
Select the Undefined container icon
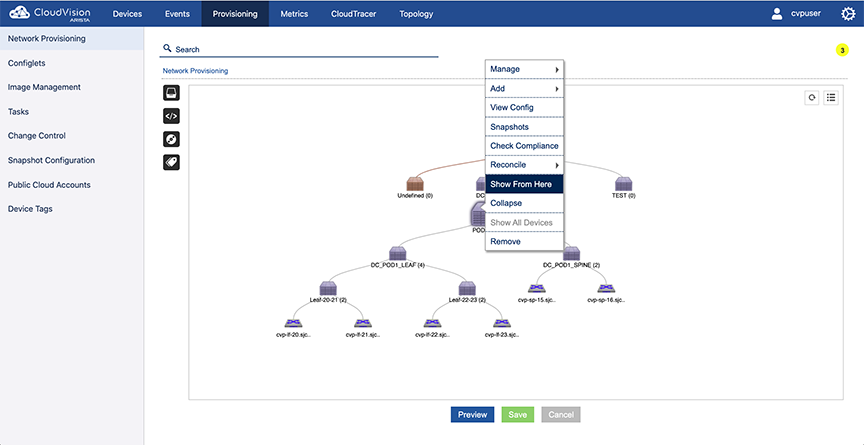(x=414, y=184)
